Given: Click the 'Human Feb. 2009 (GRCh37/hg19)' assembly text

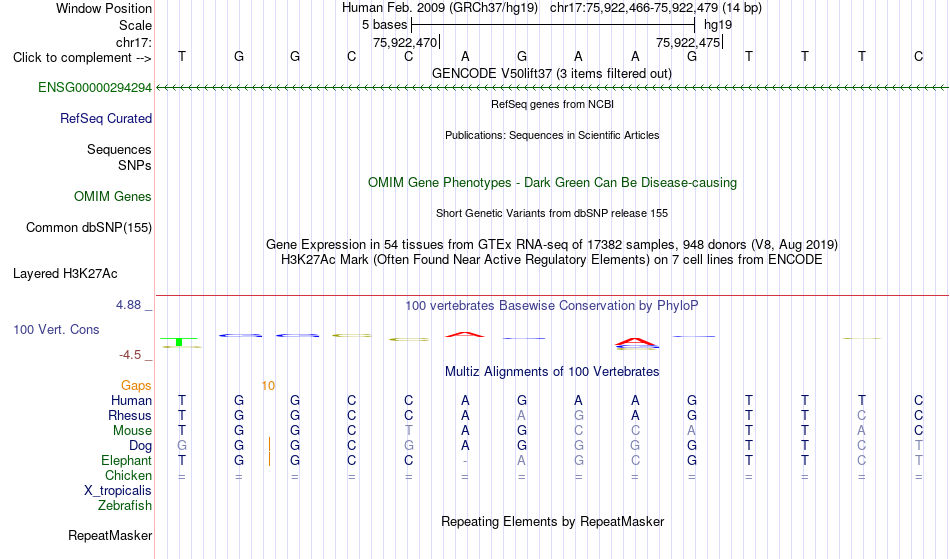Looking at the screenshot, I should click(440, 8).
